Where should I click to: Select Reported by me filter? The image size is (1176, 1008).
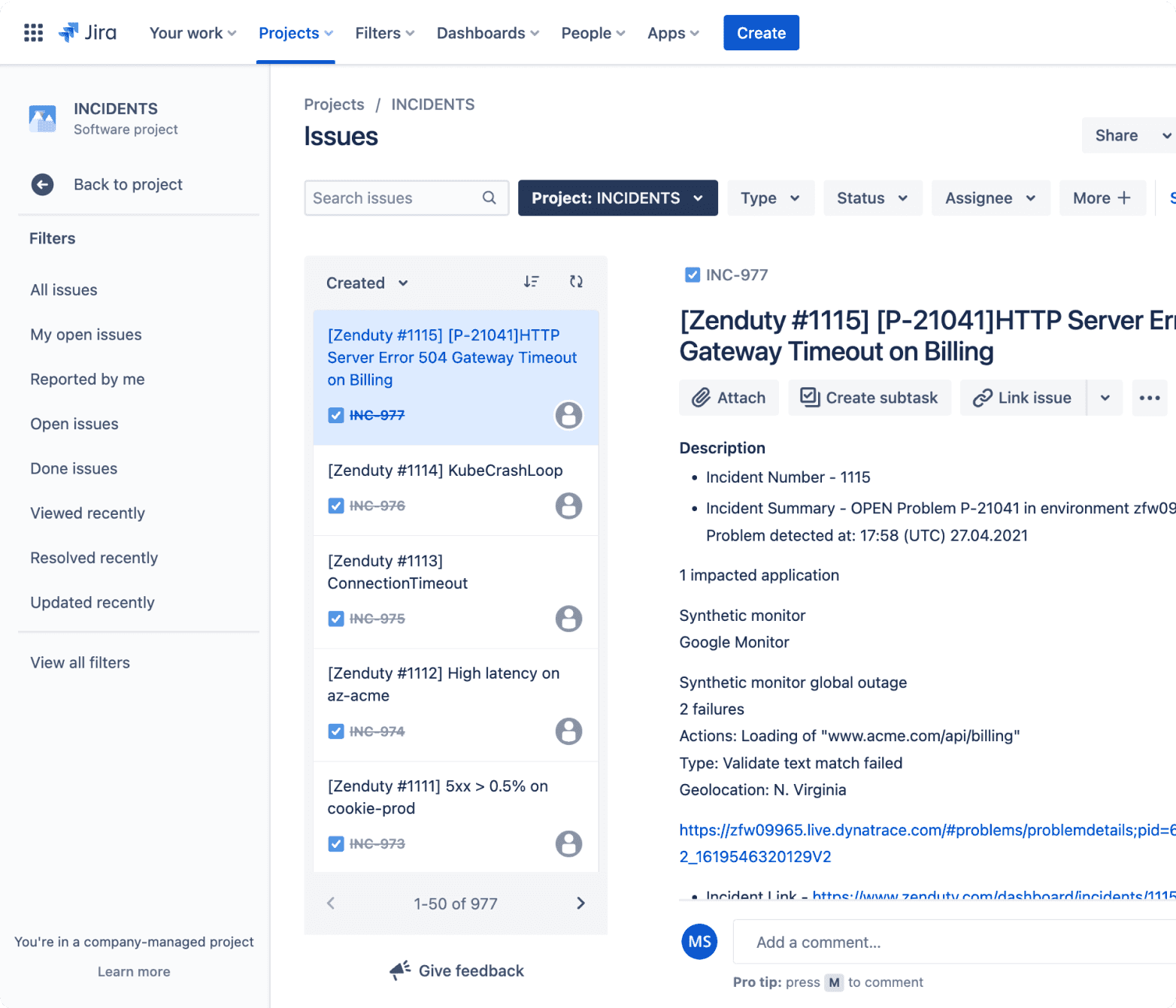87,379
